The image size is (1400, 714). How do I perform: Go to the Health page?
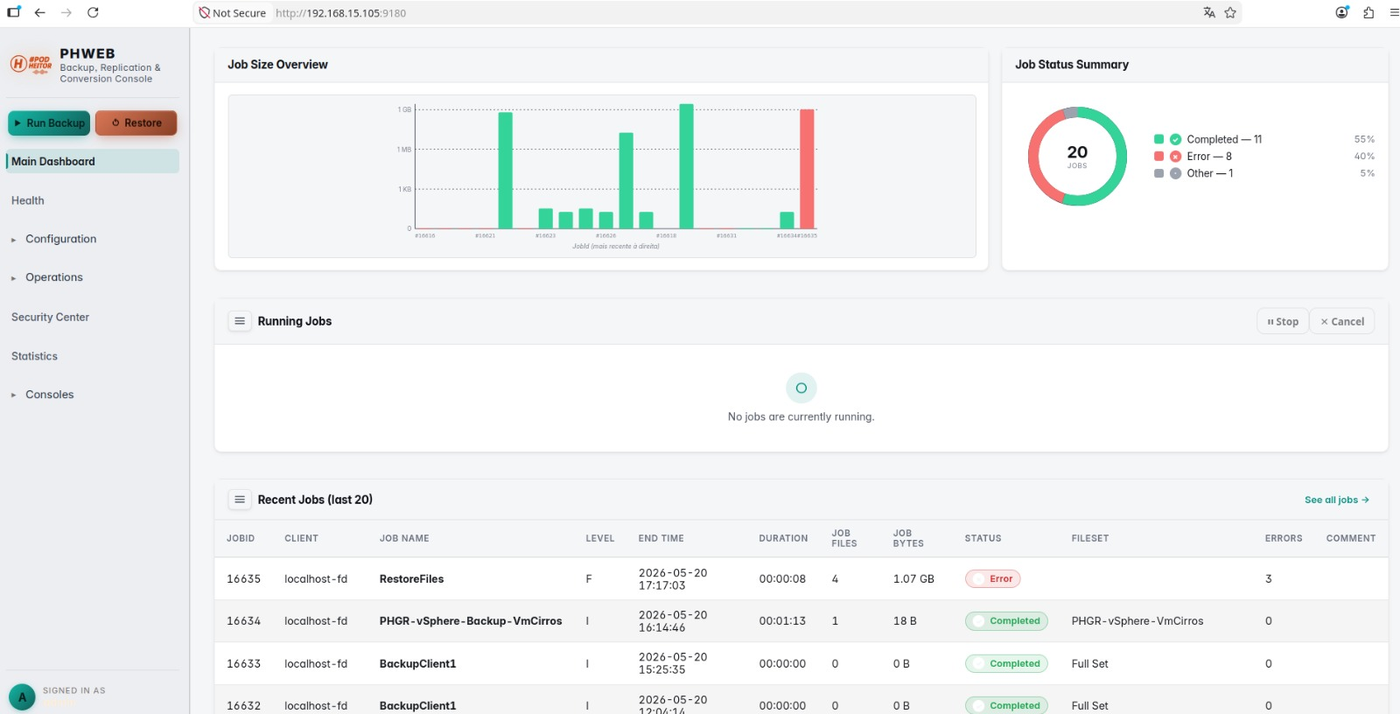tap(28, 200)
